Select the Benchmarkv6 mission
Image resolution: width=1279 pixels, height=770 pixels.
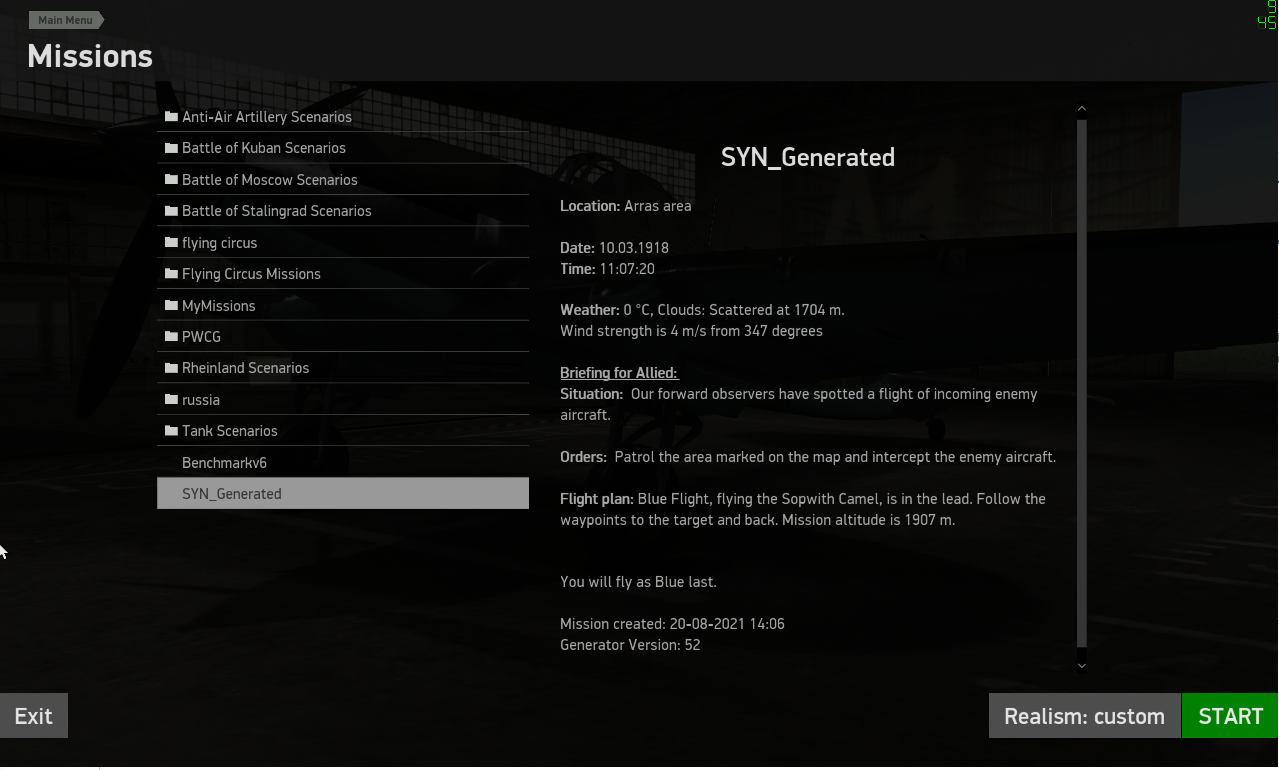[343, 463]
